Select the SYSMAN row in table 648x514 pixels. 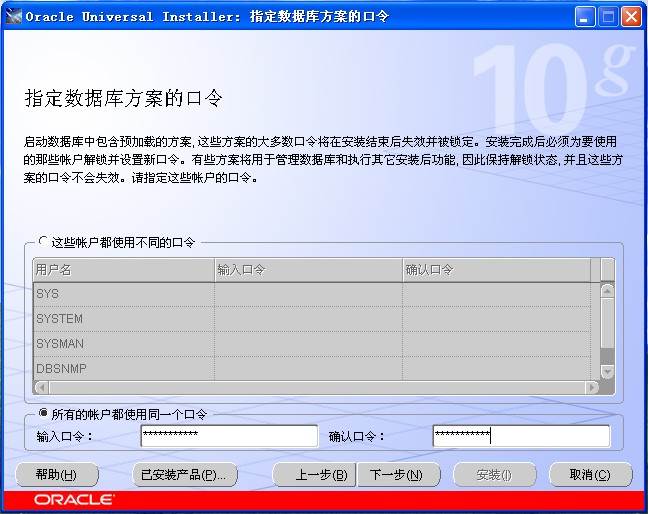312,344
